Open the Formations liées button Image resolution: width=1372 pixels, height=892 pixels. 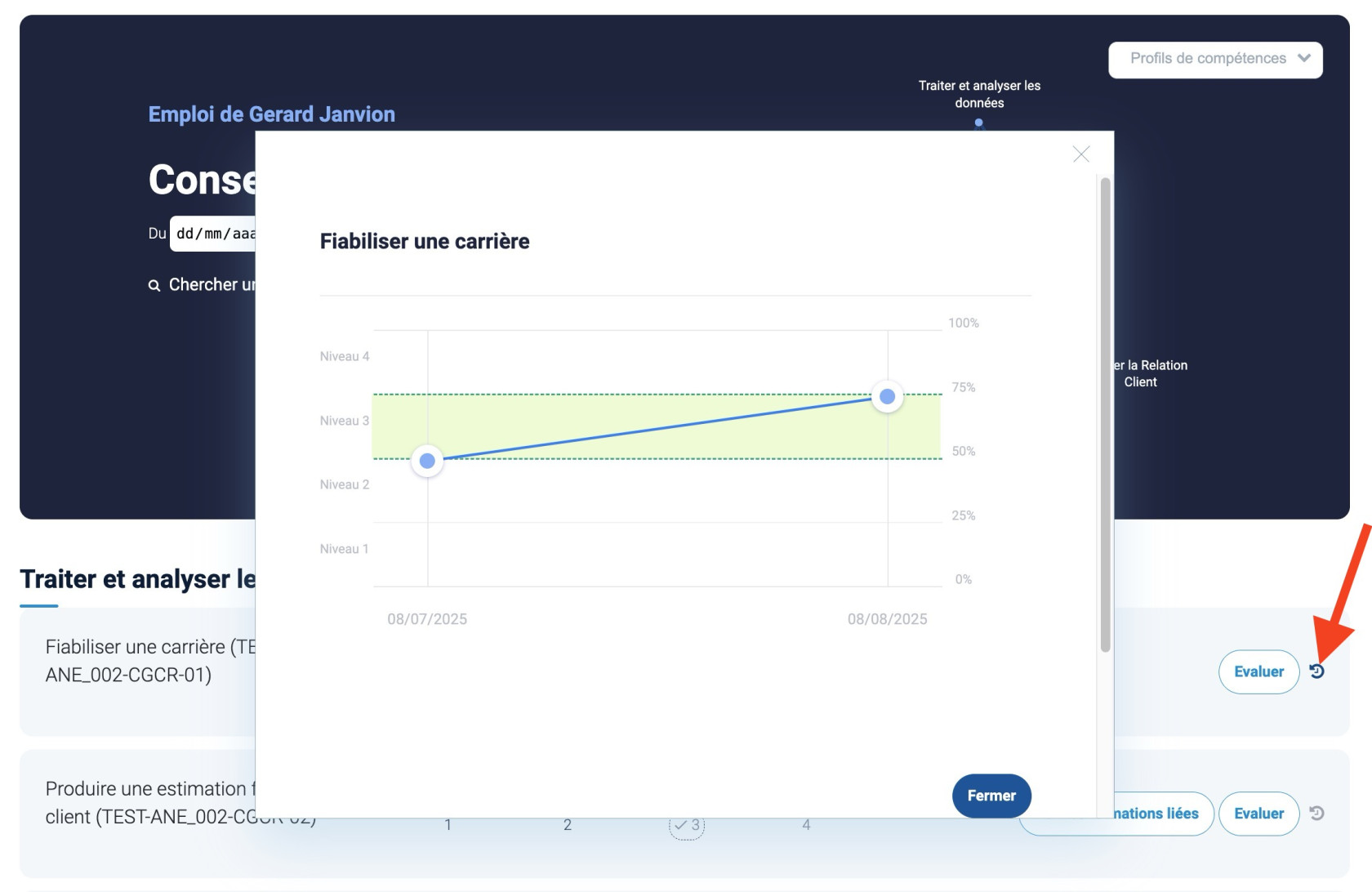click(1155, 814)
